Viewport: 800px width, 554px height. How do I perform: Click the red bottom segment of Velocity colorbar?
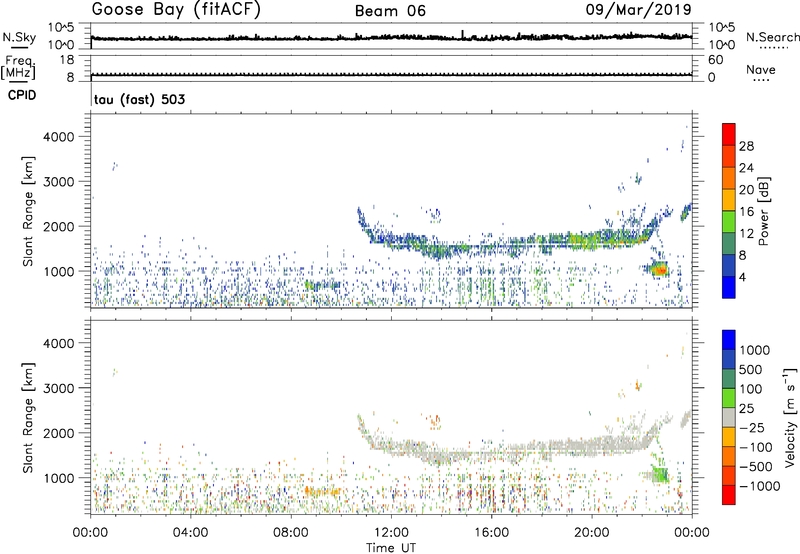pos(729,495)
